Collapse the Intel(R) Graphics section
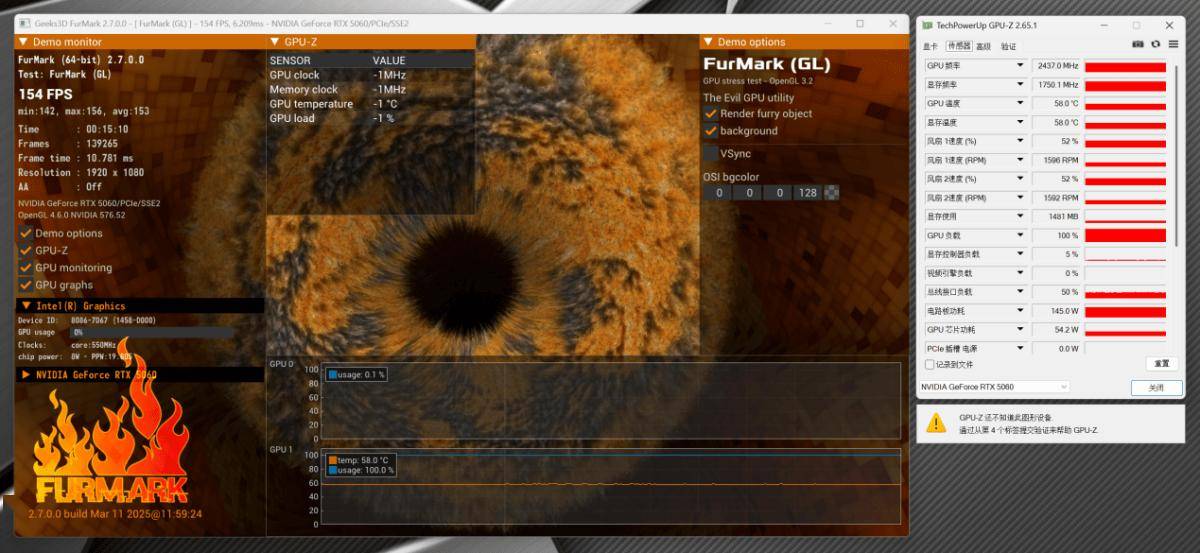The height and width of the screenshot is (553, 1200). (24, 306)
